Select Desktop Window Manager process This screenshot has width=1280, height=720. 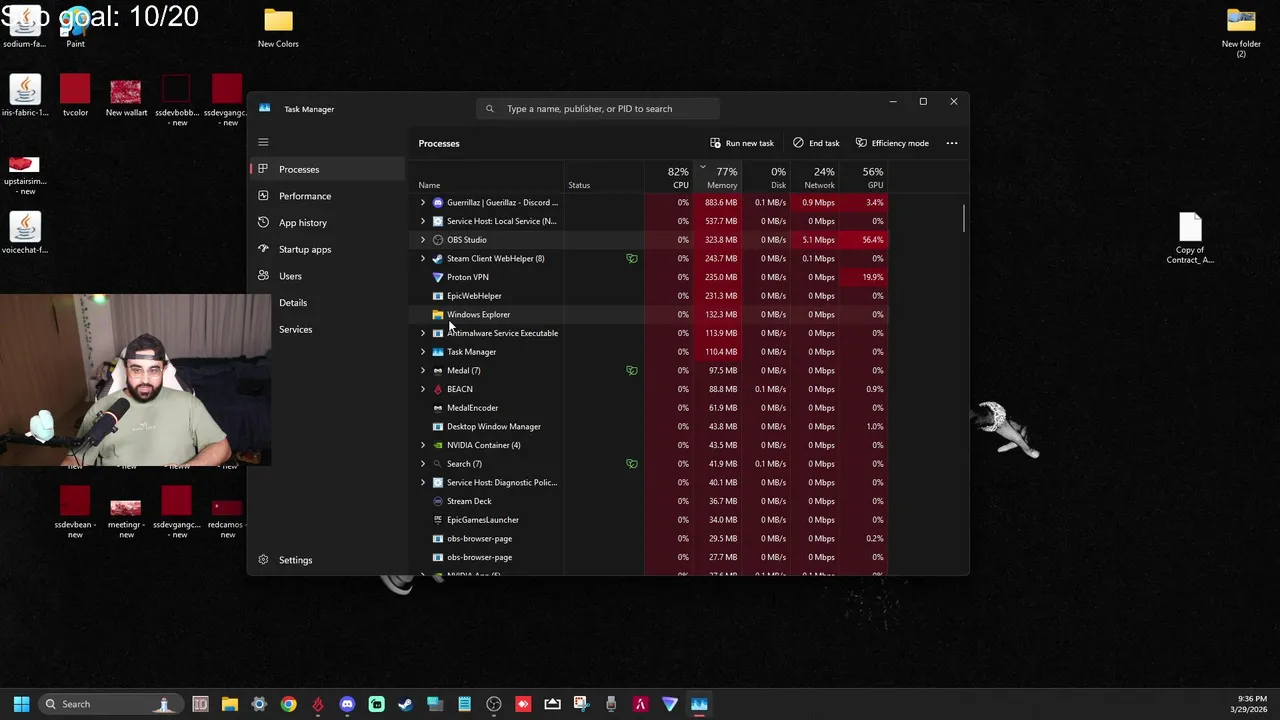click(x=494, y=426)
